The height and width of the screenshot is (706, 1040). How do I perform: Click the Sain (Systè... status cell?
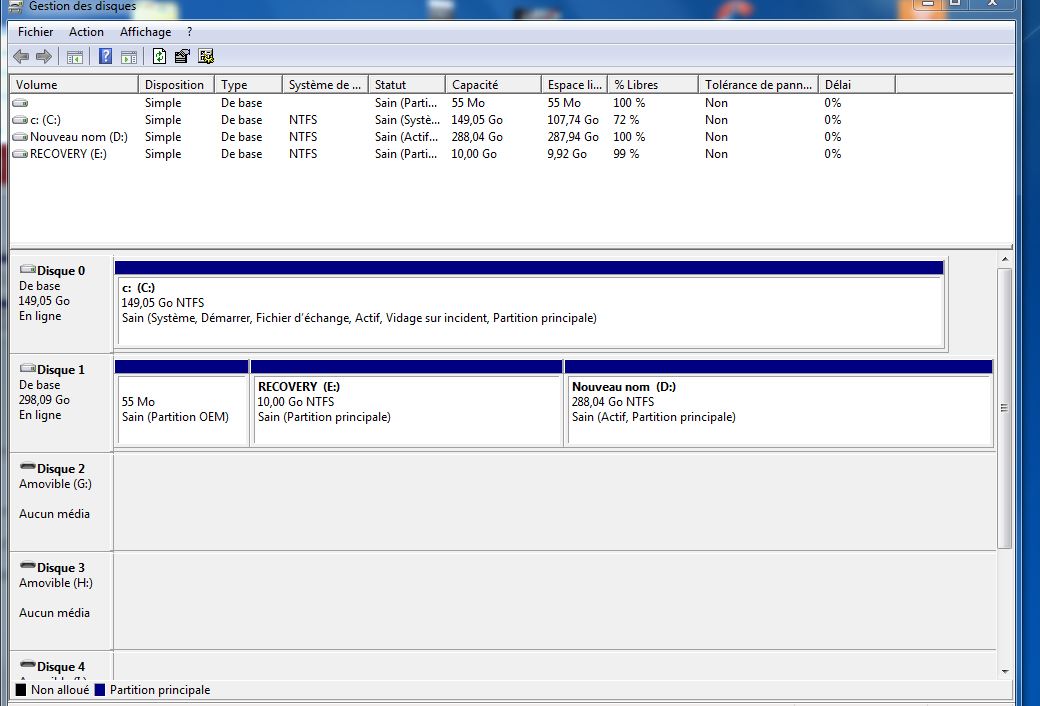[x=407, y=120]
